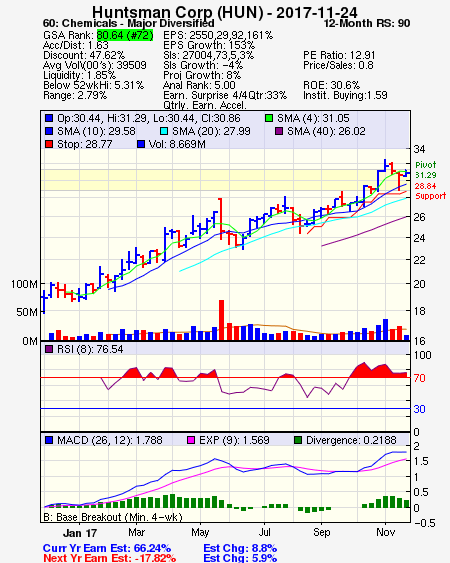
Task: Click the tall red volume spike bar in May
Action: pyautogui.click(x=222, y=320)
